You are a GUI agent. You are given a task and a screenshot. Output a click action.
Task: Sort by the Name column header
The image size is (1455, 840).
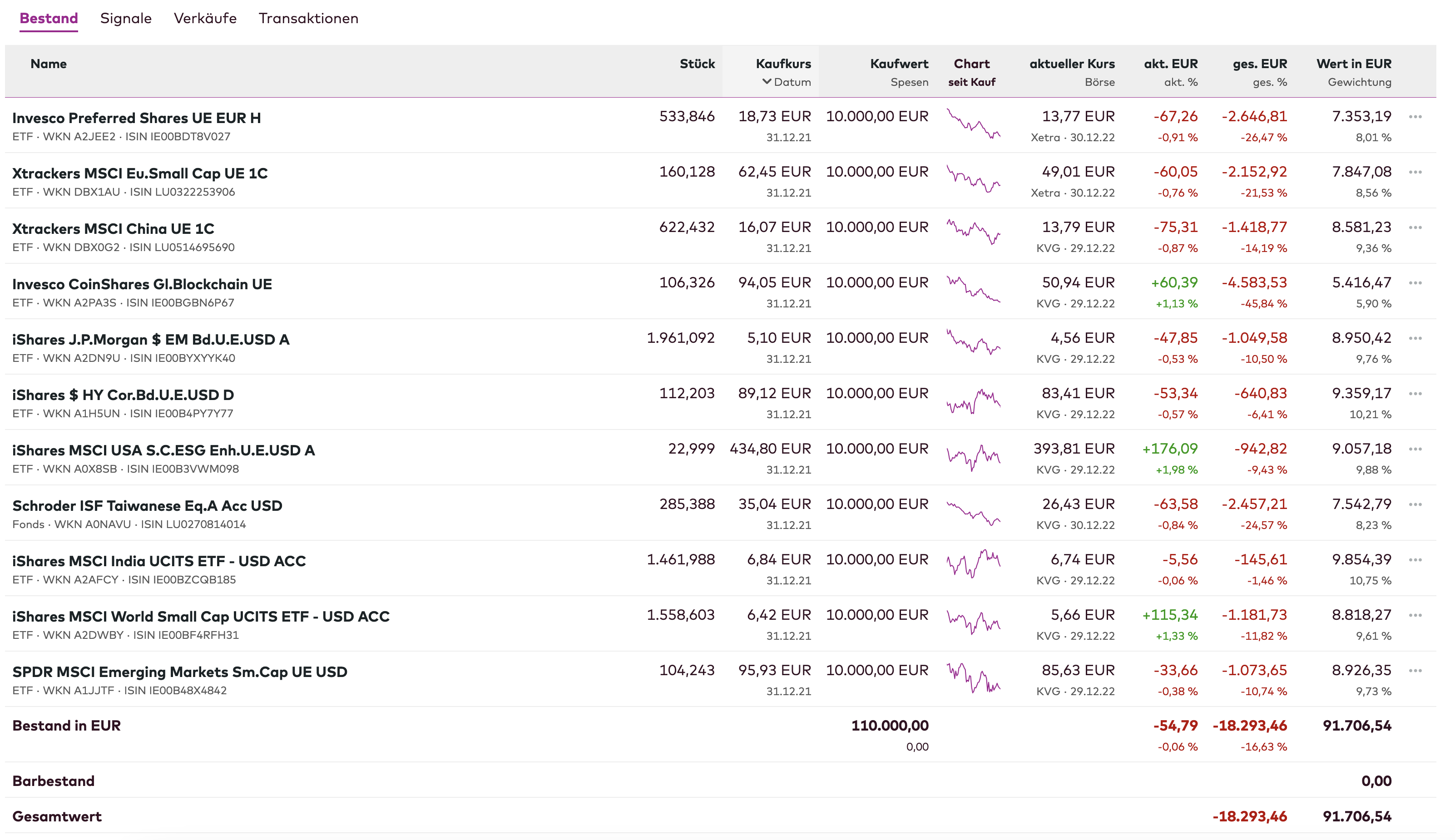coord(49,64)
